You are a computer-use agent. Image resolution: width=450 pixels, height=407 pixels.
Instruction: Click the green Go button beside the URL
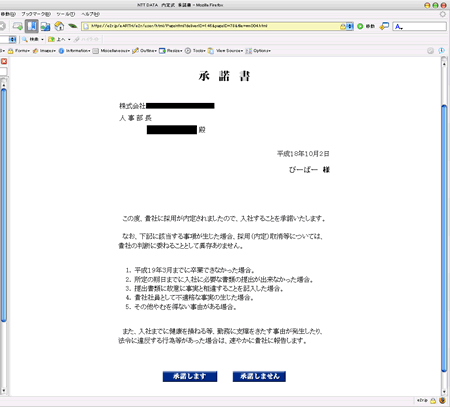360,26
